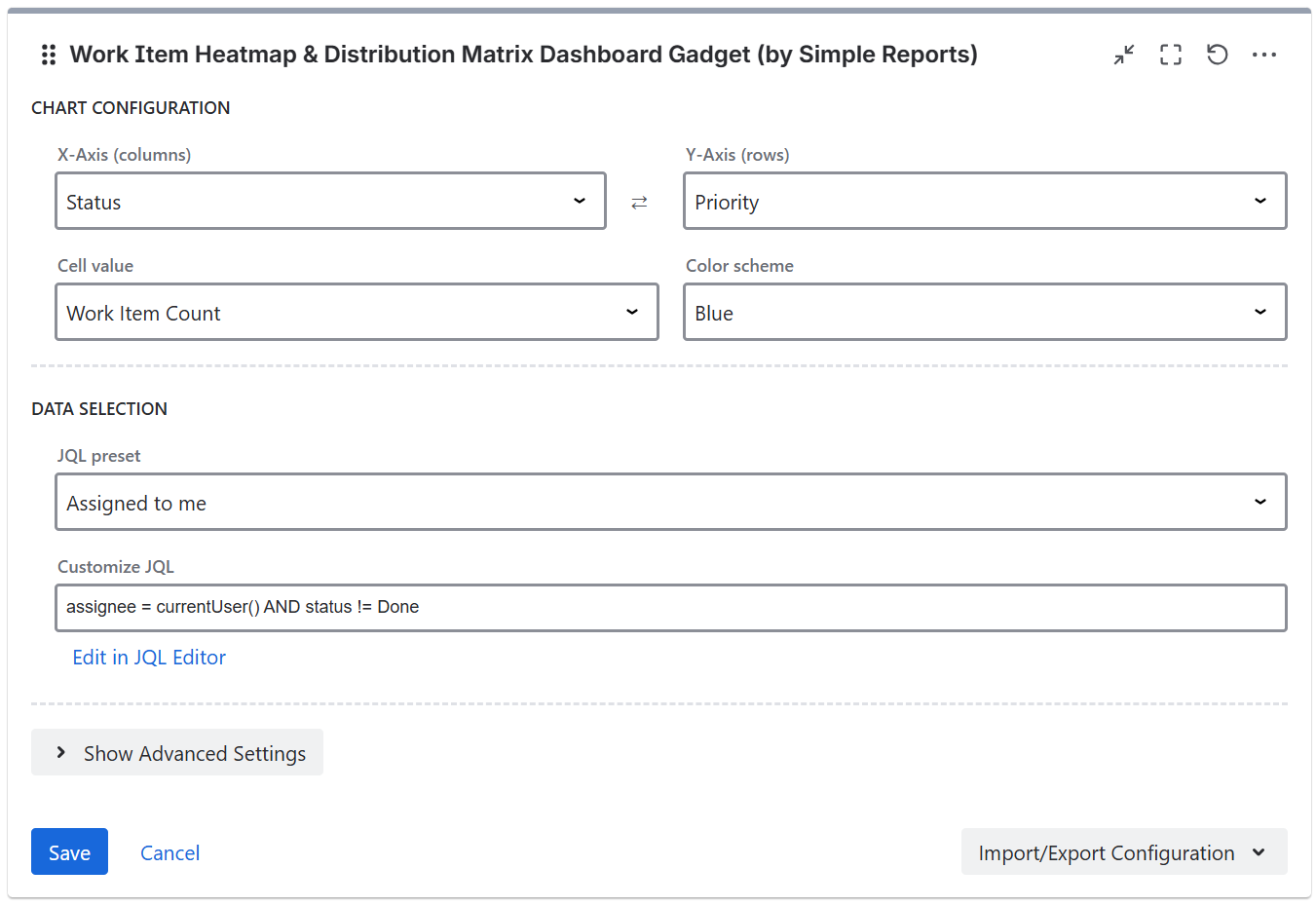Click the gadget drag handle icon
Image resolution: width=1316 pixels, height=906 pixels.
point(48,56)
